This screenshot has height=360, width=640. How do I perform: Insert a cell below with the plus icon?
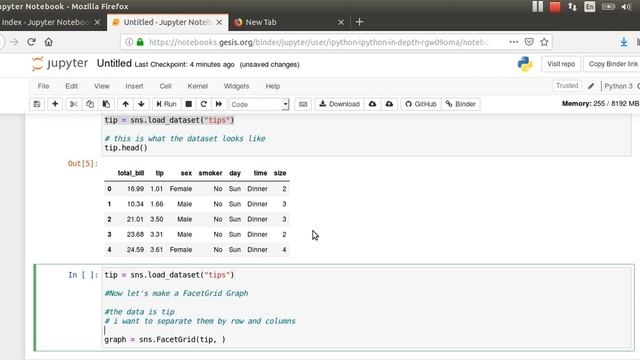pyautogui.click(x=55, y=104)
